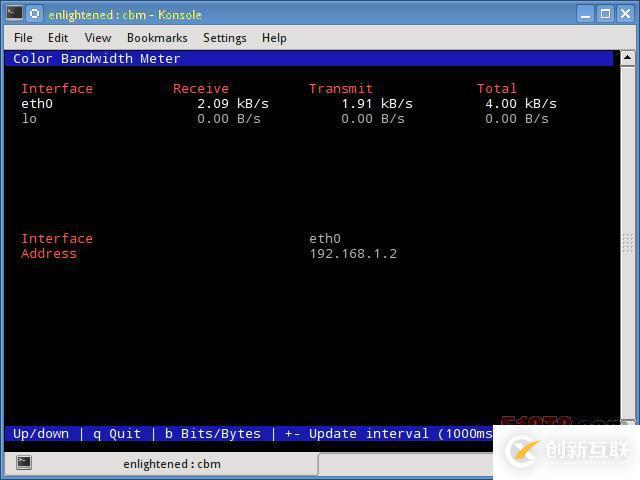Open the Help menu
Image resolution: width=640 pixels, height=480 pixels.
(x=274, y=38)
